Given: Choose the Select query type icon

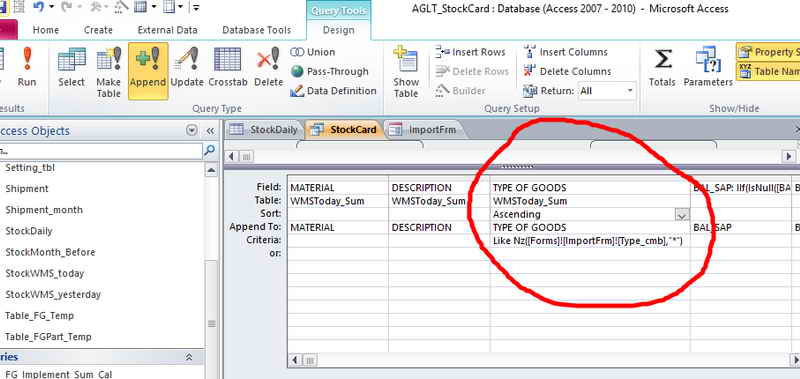Looking at the screenshot, I should (x=71, y=67).
